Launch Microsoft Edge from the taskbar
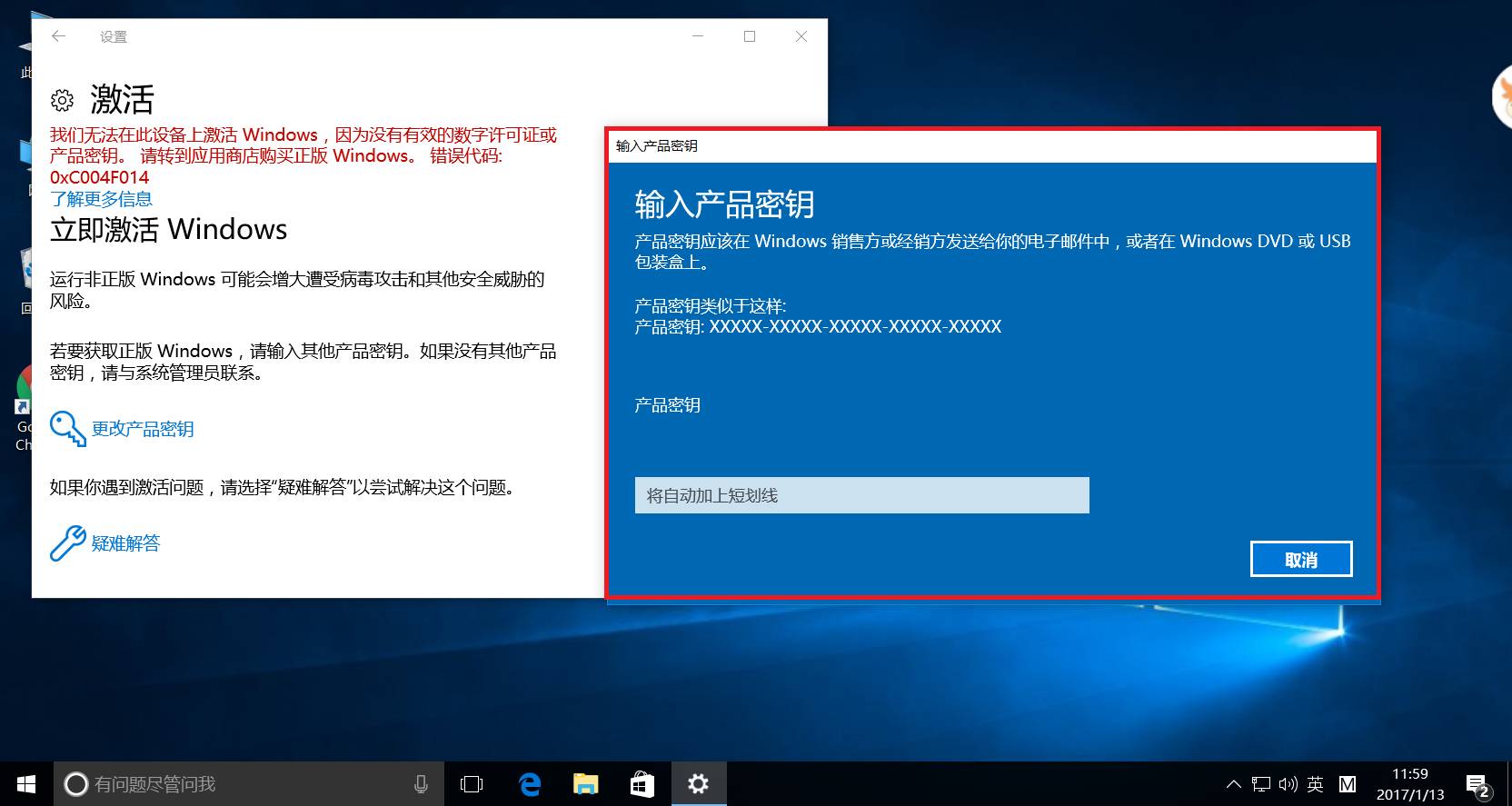Image resolution: width=1512 pixels, height=806 pixels. point(529,783)
